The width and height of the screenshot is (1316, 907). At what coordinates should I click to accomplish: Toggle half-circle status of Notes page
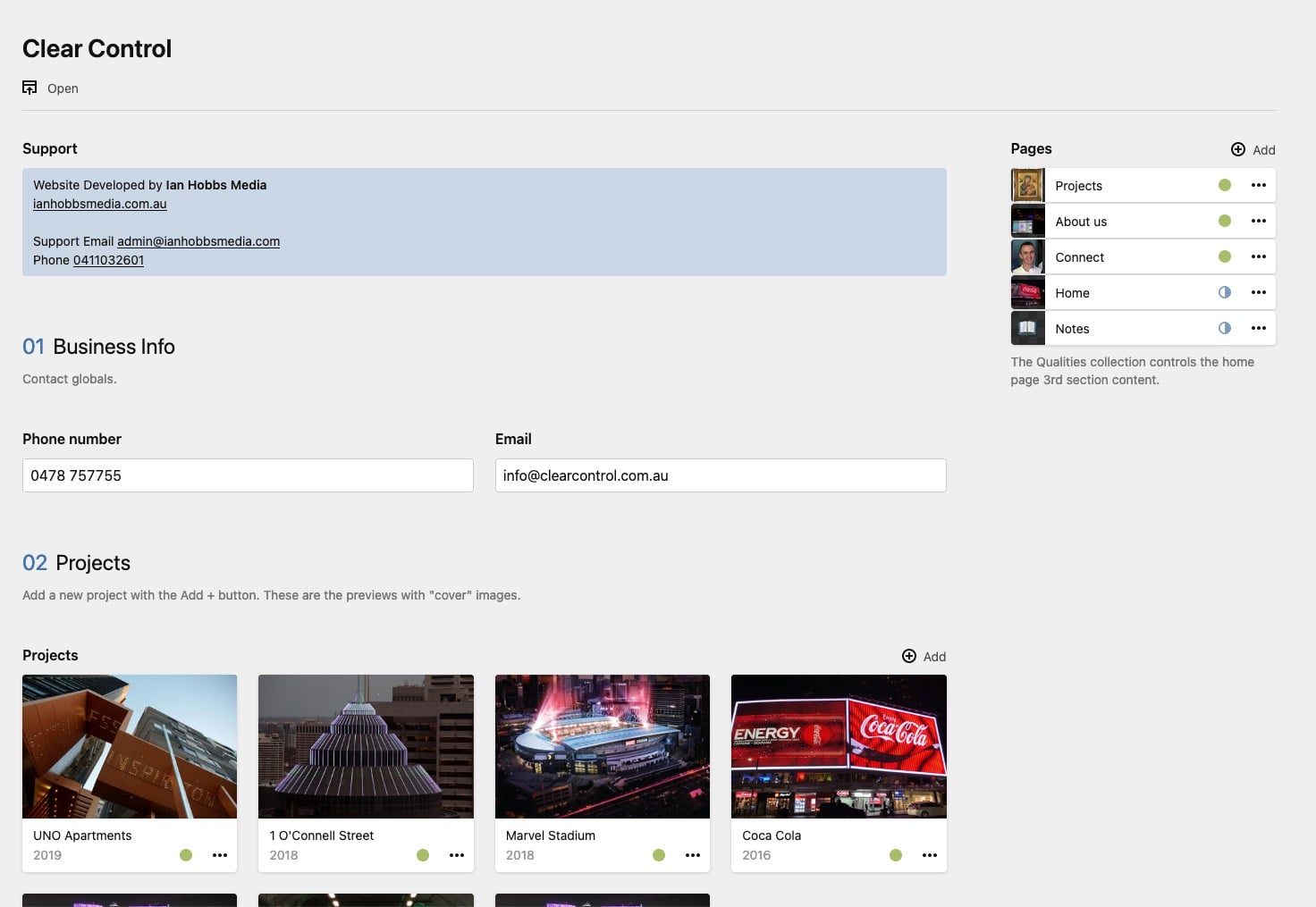1225,328
